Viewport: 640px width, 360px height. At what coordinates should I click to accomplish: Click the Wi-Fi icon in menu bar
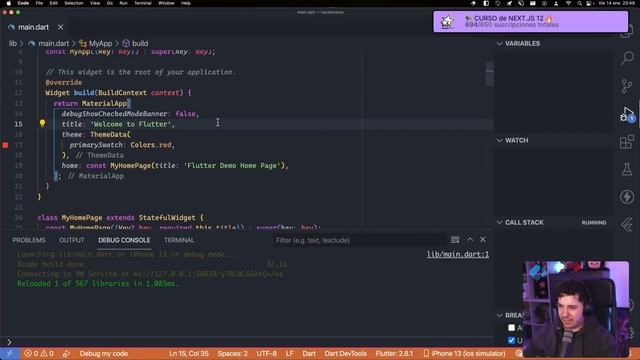tap(568, 3)
